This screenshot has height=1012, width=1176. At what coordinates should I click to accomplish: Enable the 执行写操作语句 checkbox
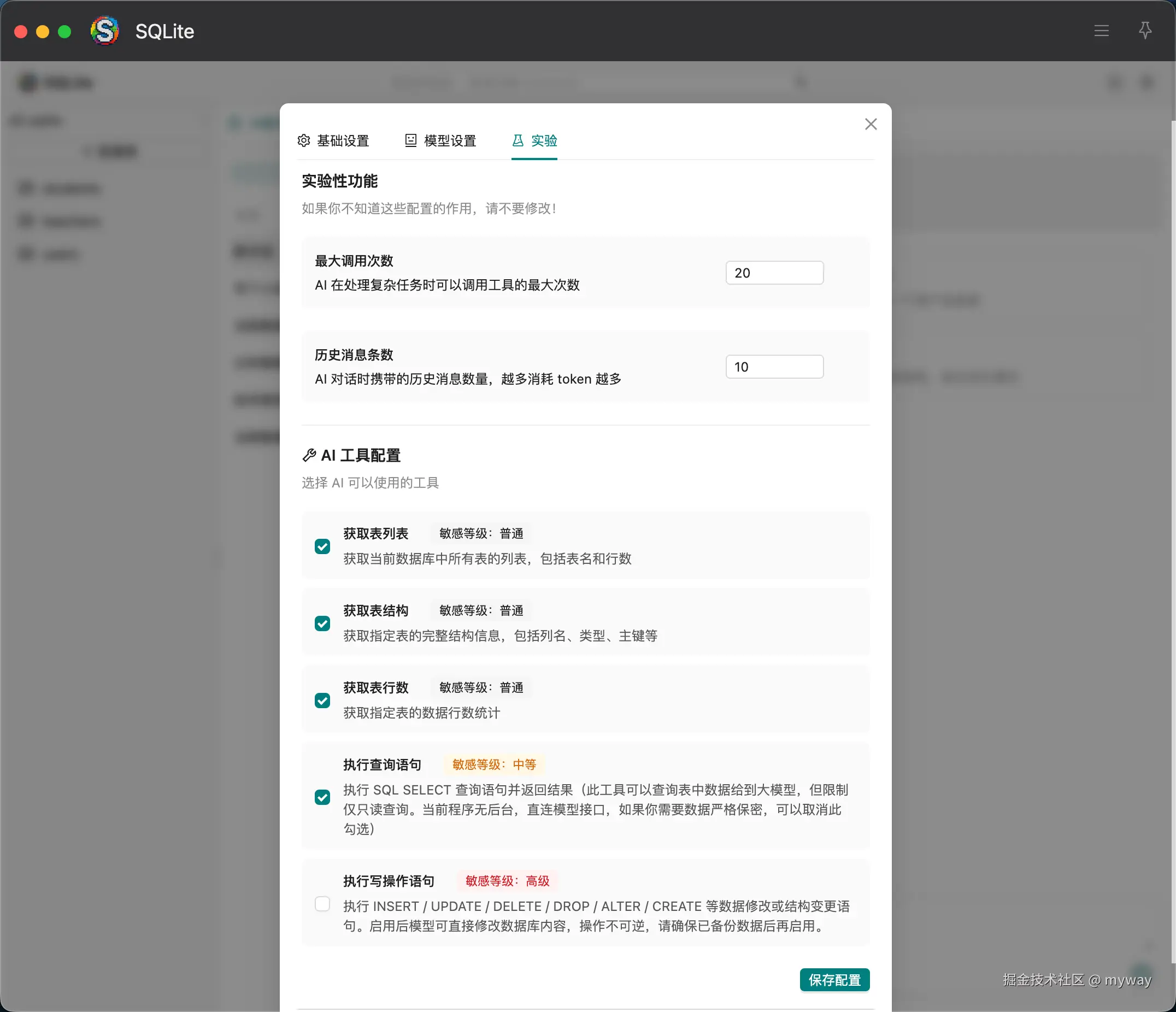click(322, 904)
